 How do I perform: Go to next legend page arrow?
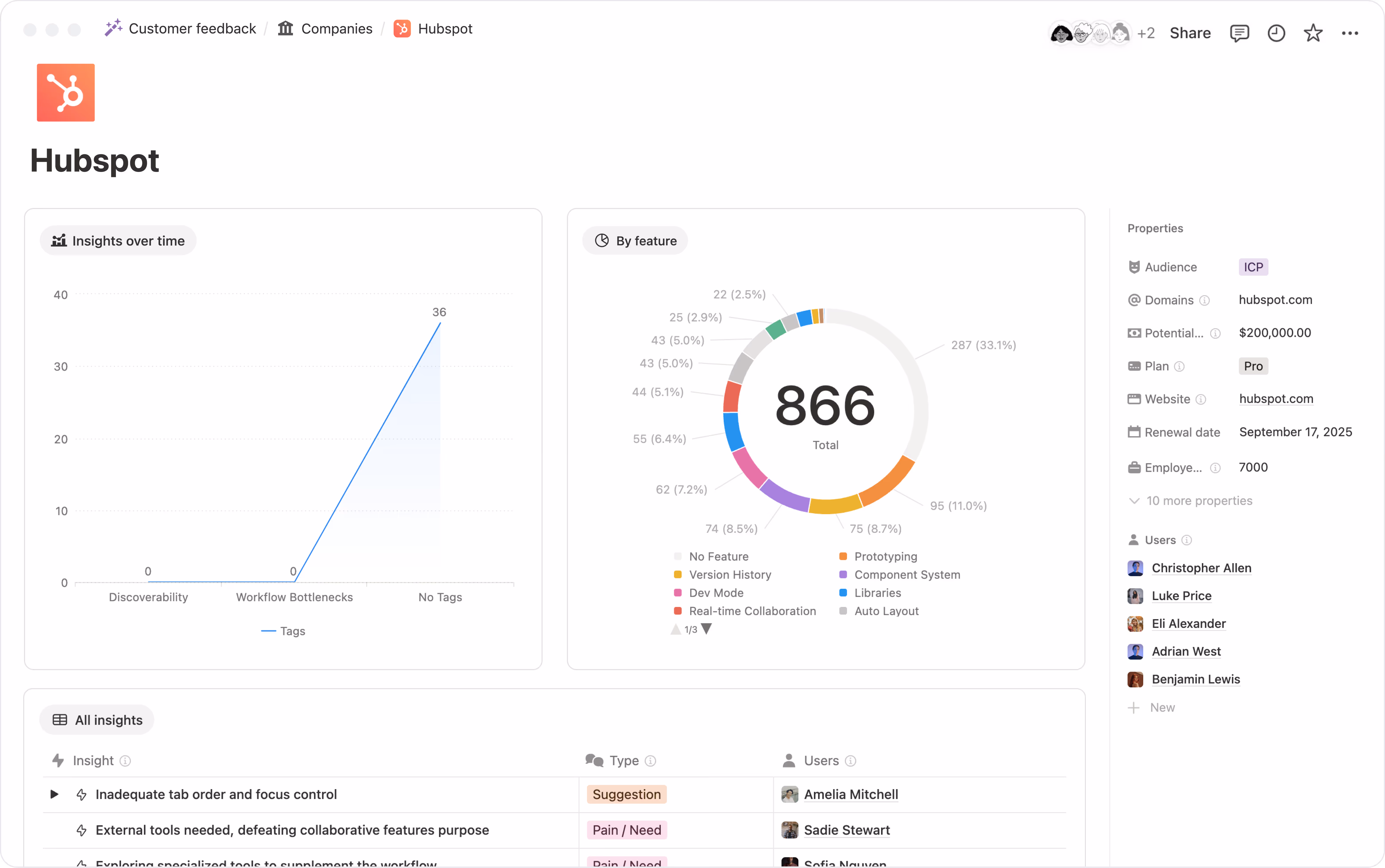706,629
